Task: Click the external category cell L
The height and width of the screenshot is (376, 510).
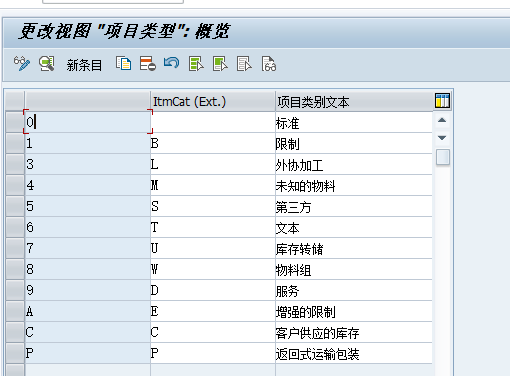Action: coord(213,164)
